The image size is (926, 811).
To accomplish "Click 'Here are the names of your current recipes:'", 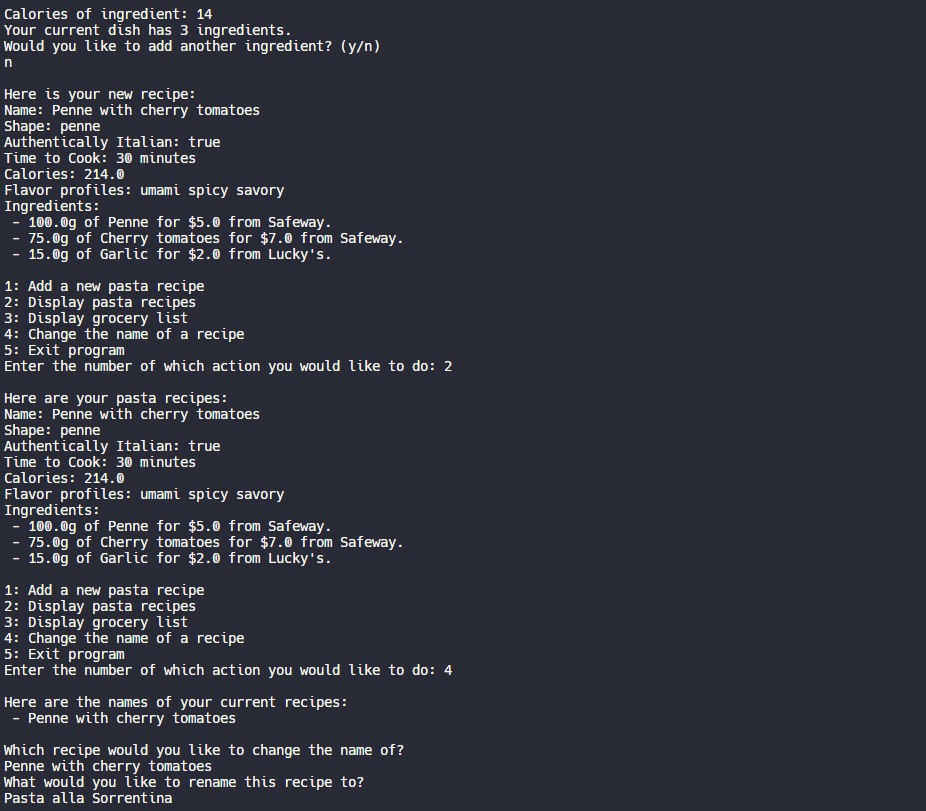I will [176, 702].
